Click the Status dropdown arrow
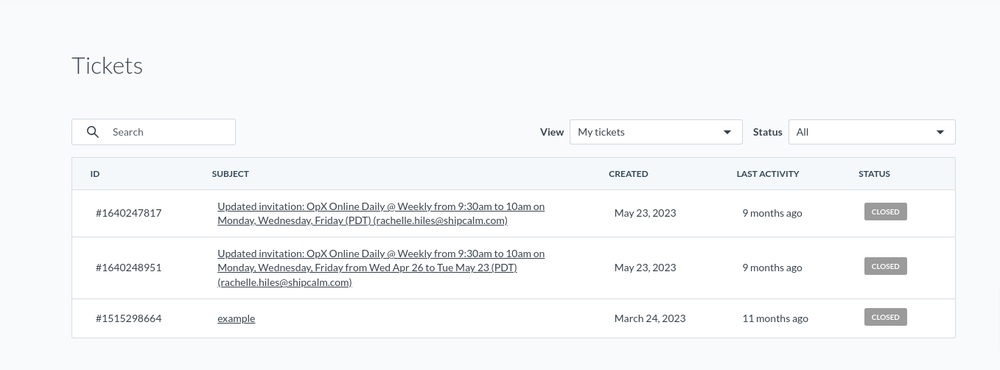 click(939, 132)
